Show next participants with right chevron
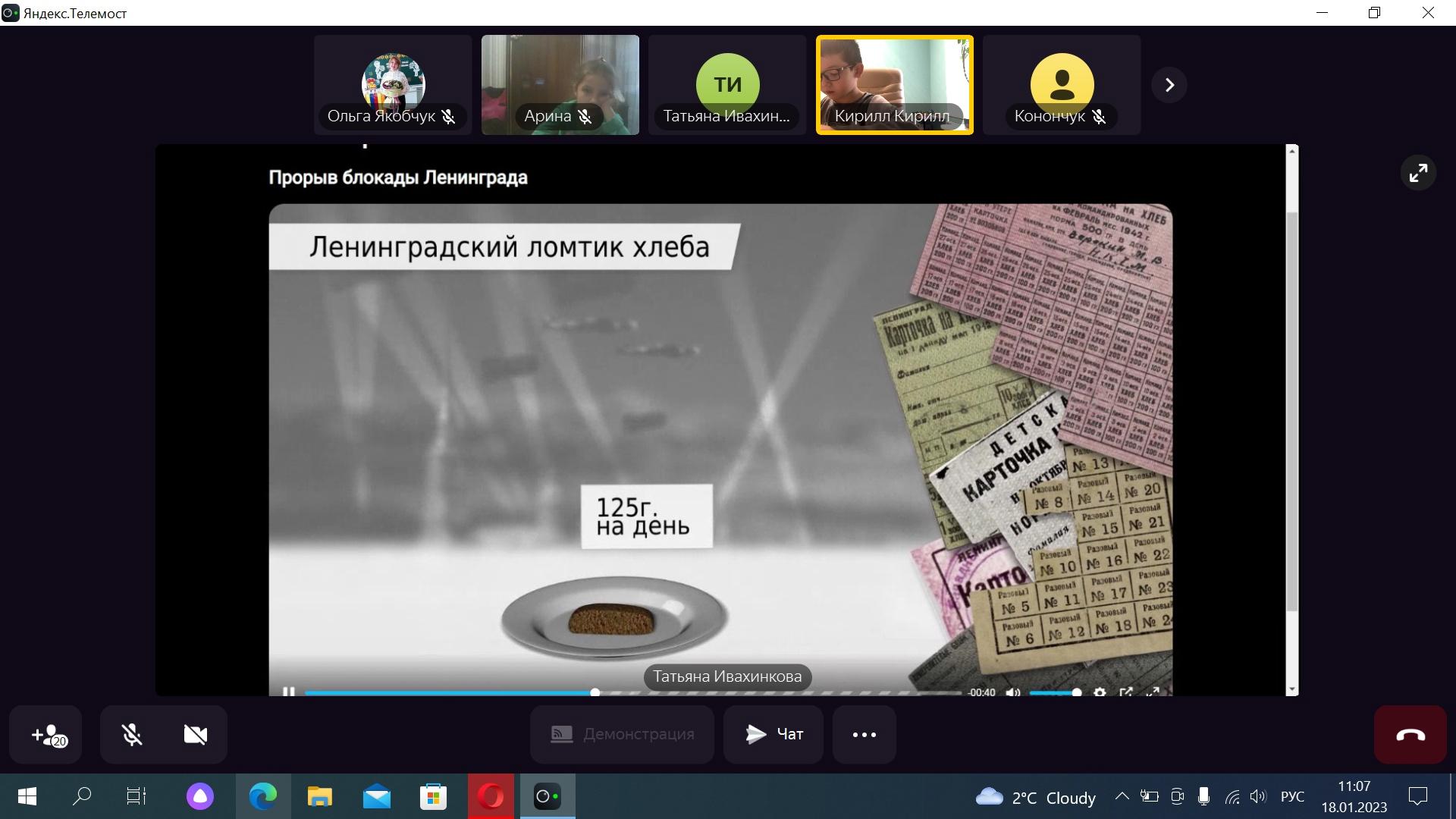Image resolution: width=1456 pixels, height=819 pixels. [x=1169, y=85]
